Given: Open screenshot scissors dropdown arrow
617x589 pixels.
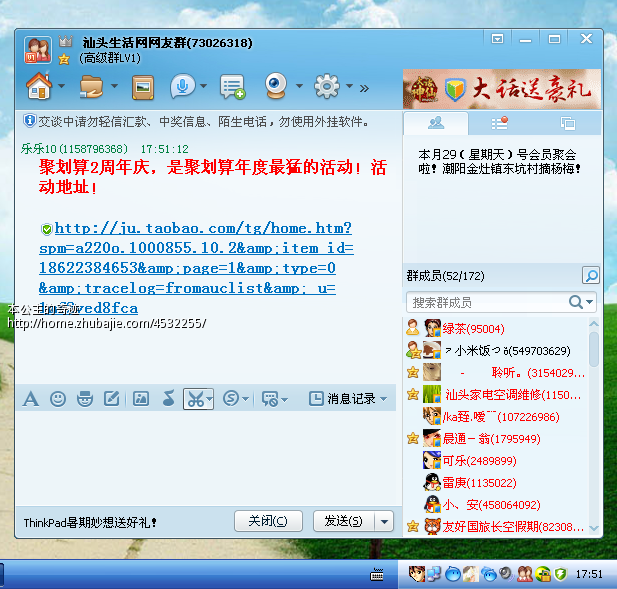Looking at the screenshot, I should 210,399.
